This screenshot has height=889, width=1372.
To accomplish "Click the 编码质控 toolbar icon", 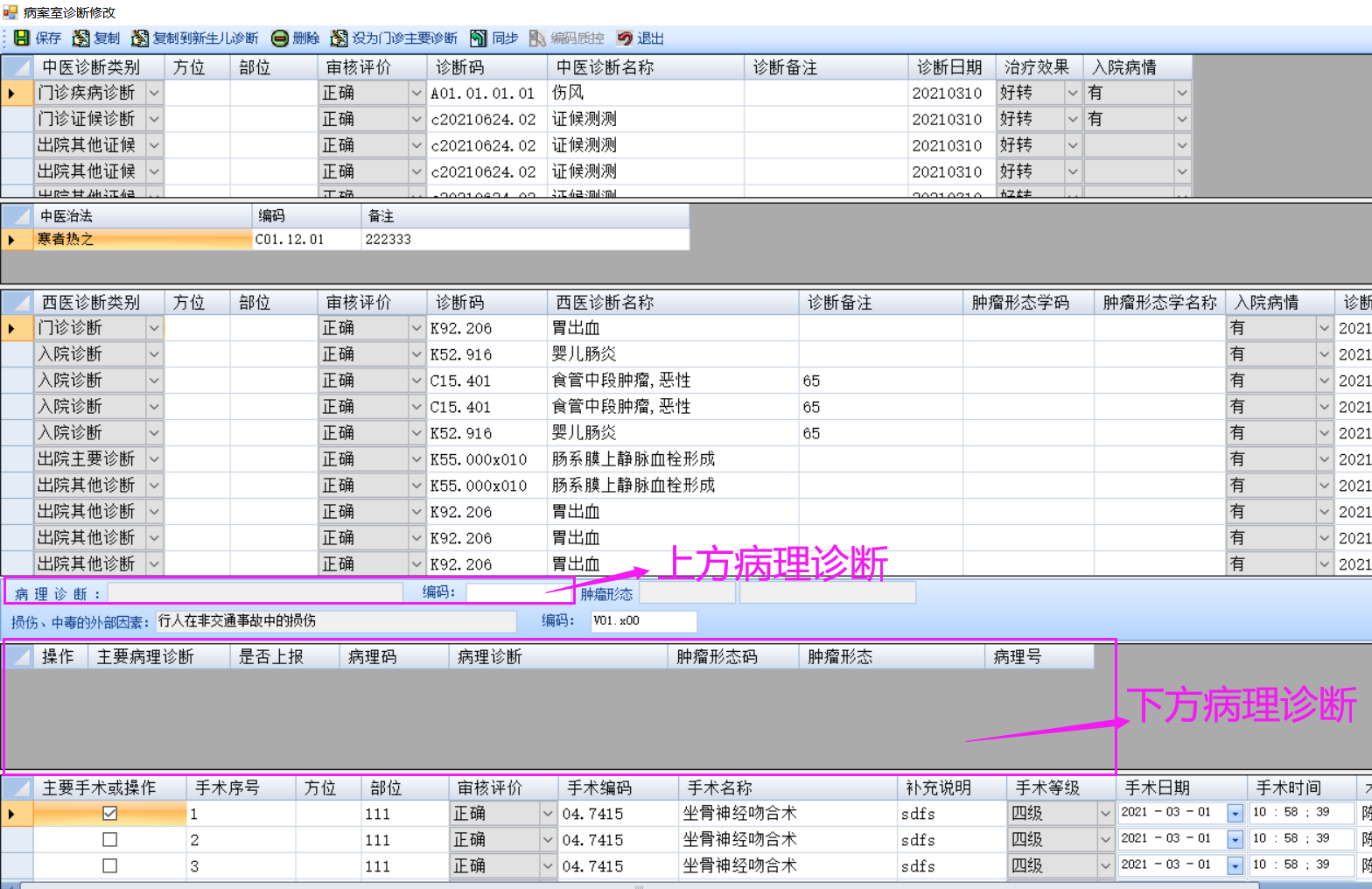I will [537, 38].
